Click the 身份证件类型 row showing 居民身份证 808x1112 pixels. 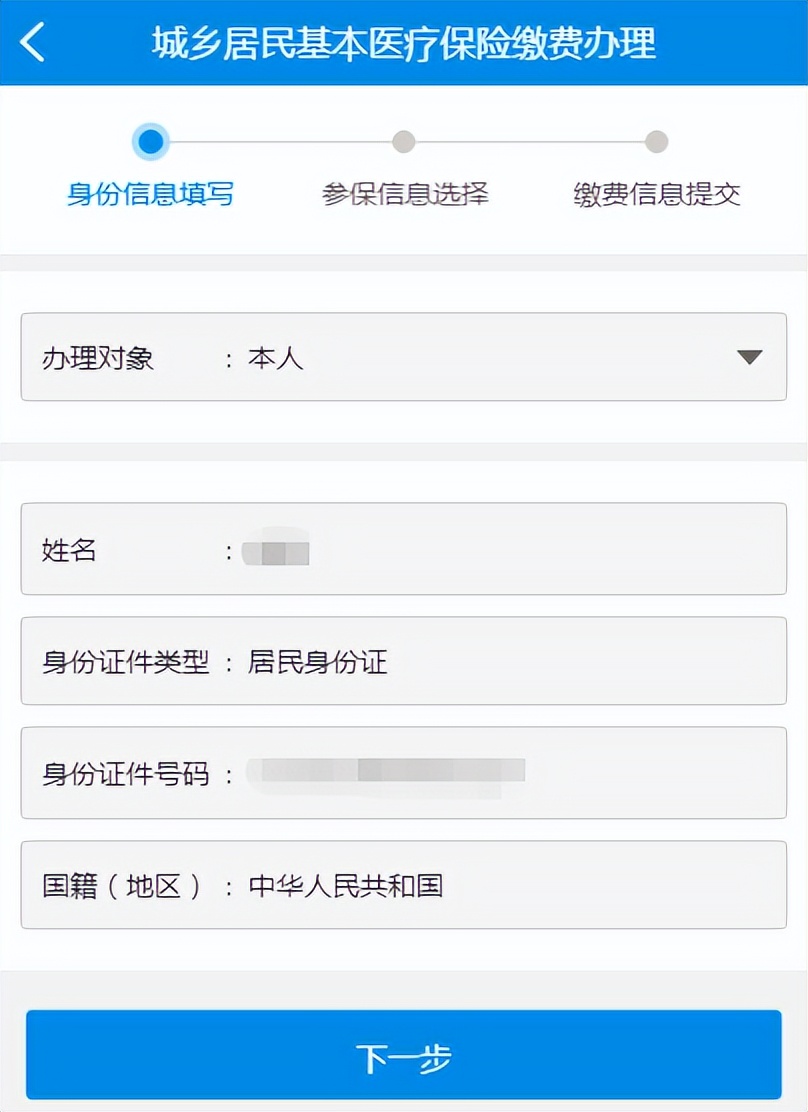coord(404,661)
